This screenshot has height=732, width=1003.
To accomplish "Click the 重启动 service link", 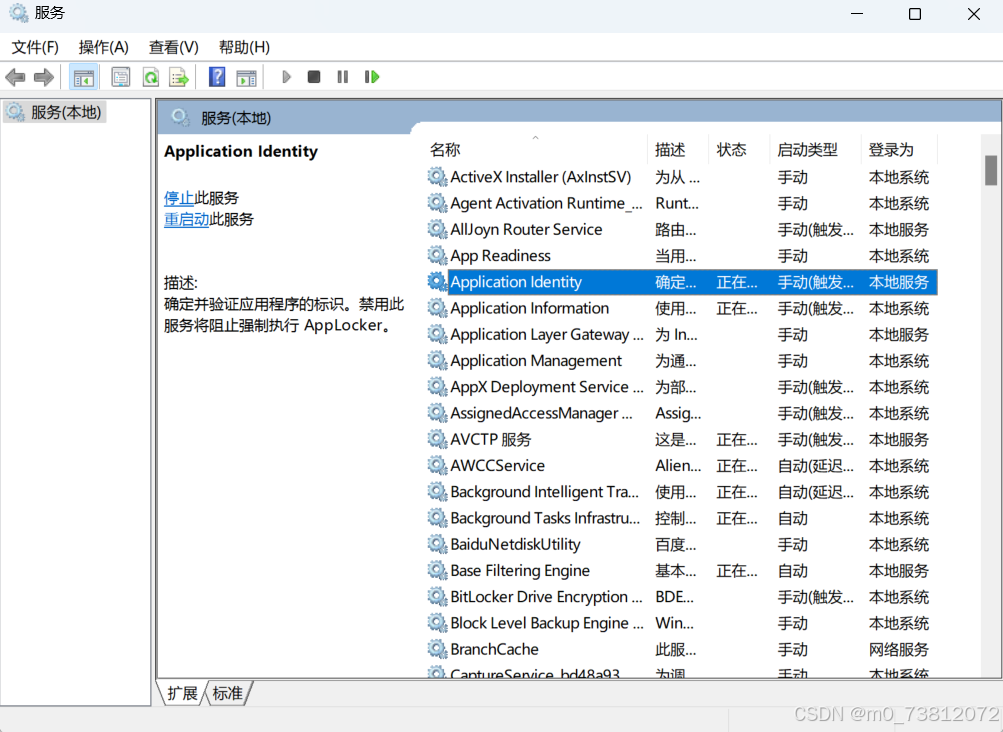I will pyautogui.click(x=186, y=219).
